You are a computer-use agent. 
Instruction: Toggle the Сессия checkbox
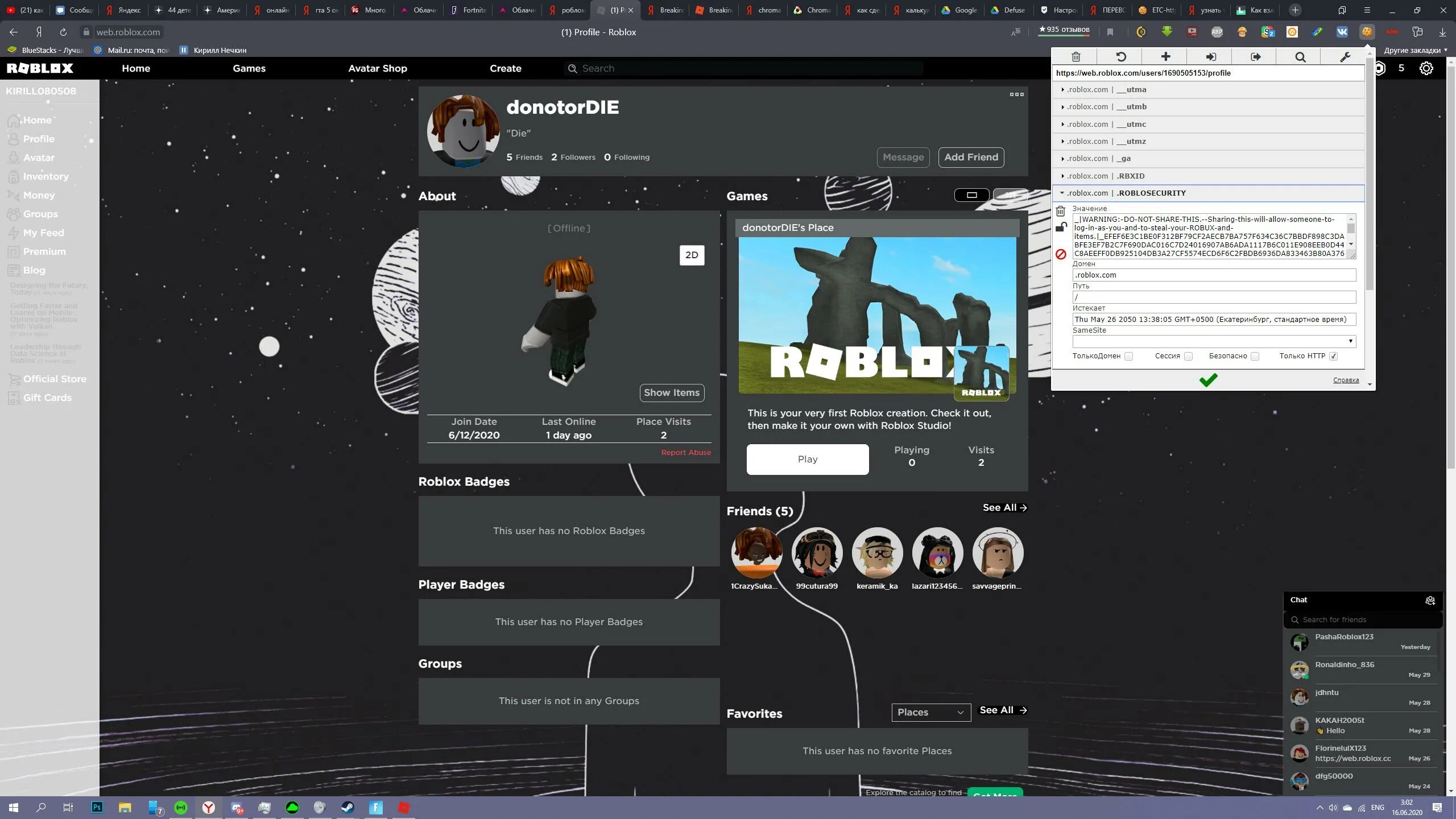click(x=1188, y=356)
